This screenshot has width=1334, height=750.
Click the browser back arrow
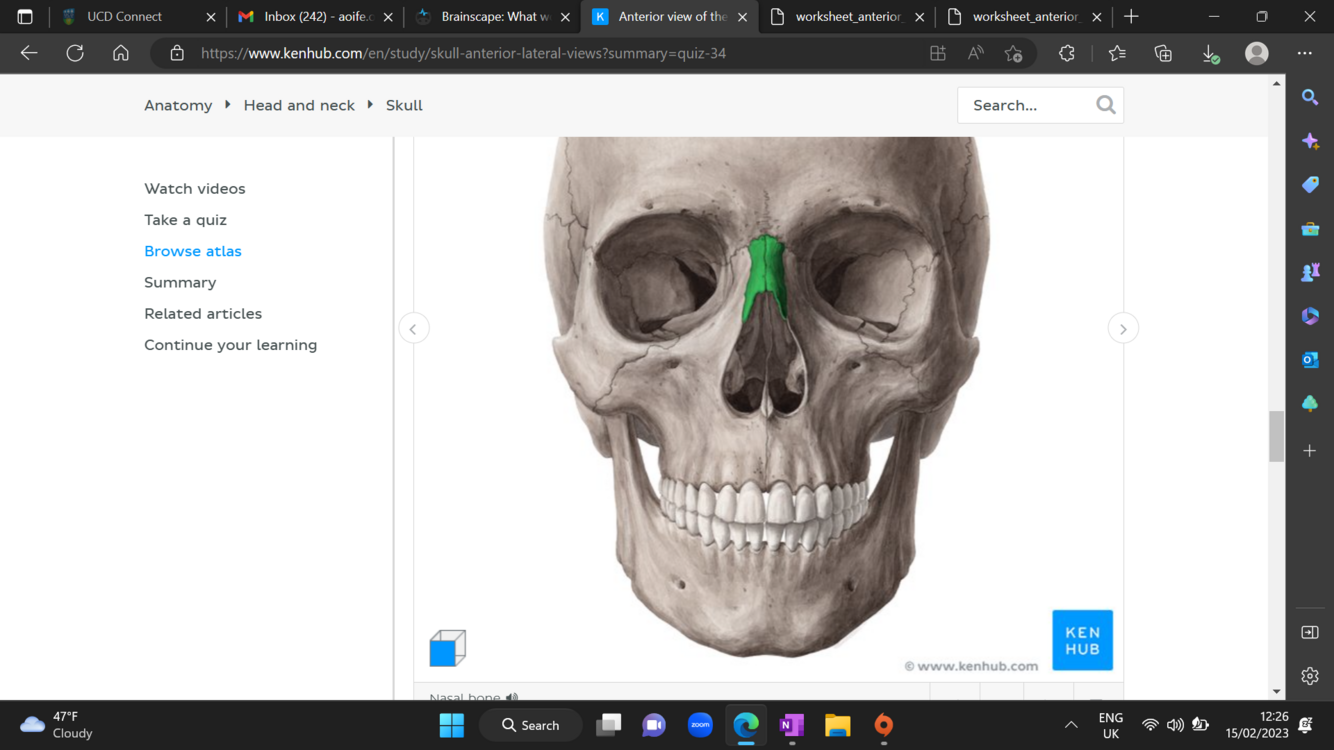coord(29,53)
